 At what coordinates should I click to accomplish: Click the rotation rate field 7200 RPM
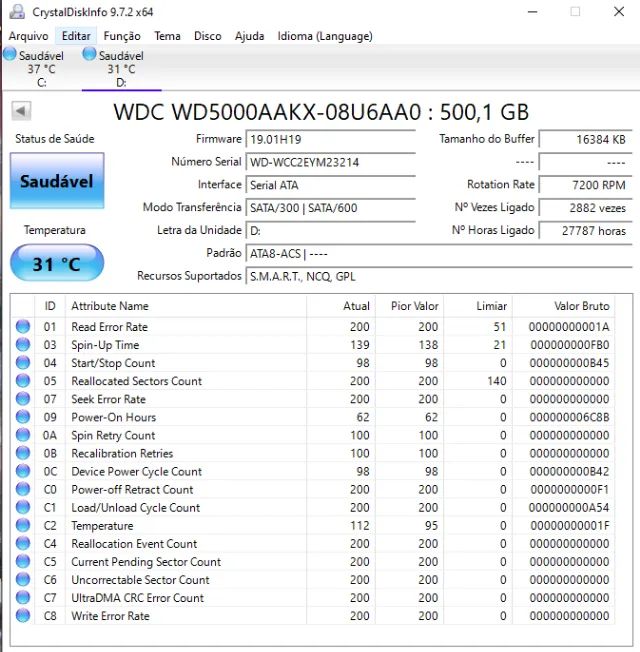(586, 185)
